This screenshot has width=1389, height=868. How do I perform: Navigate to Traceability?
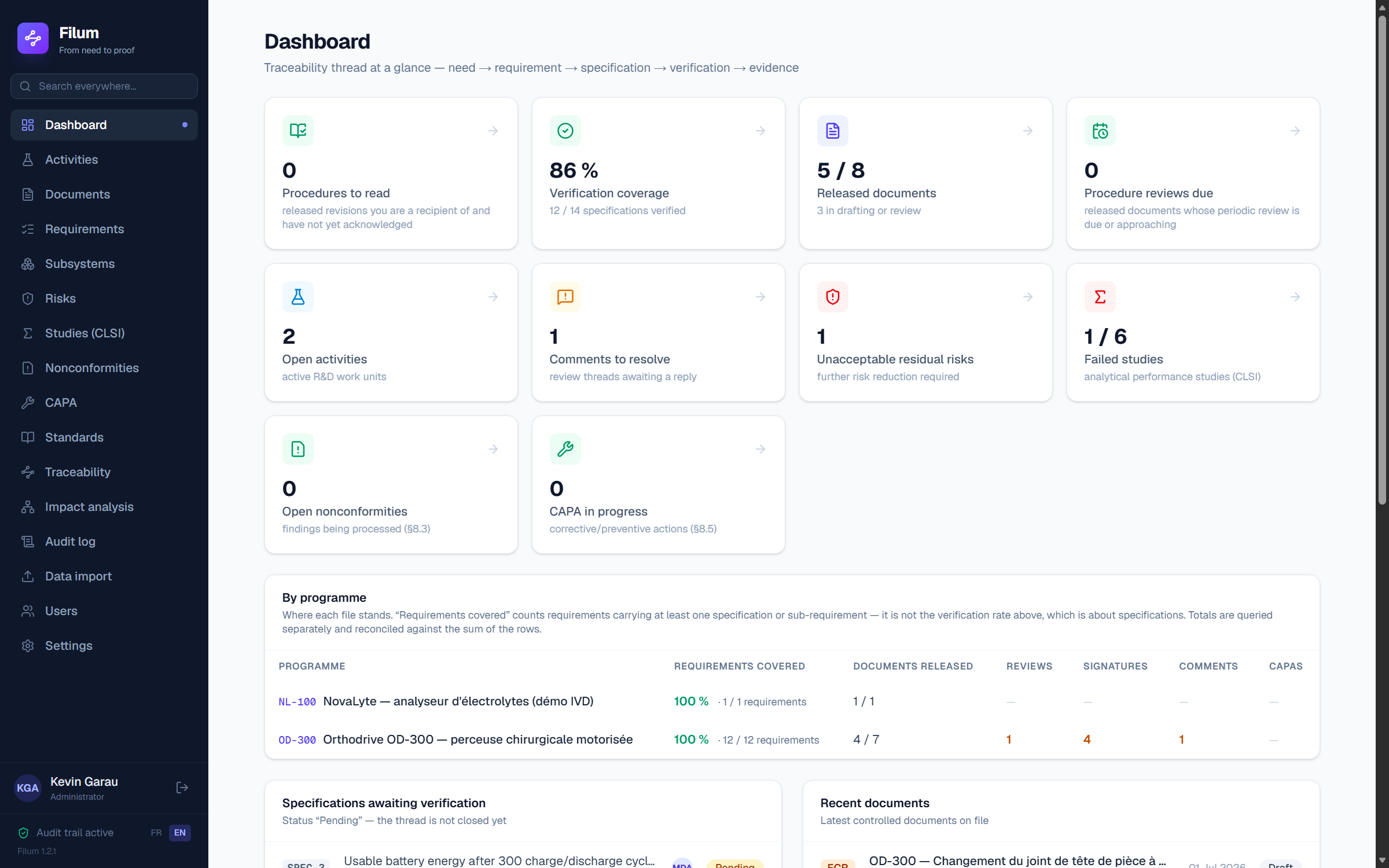[104, 472]
